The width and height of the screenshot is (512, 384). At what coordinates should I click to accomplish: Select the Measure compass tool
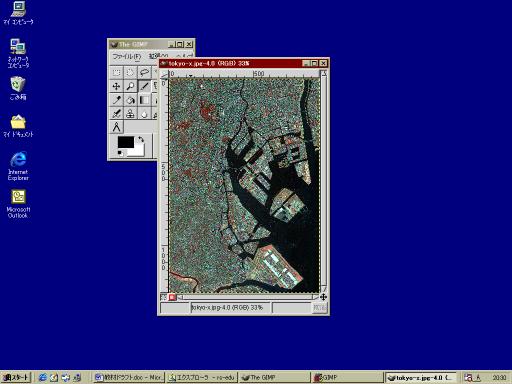click(x=116, y=127)
